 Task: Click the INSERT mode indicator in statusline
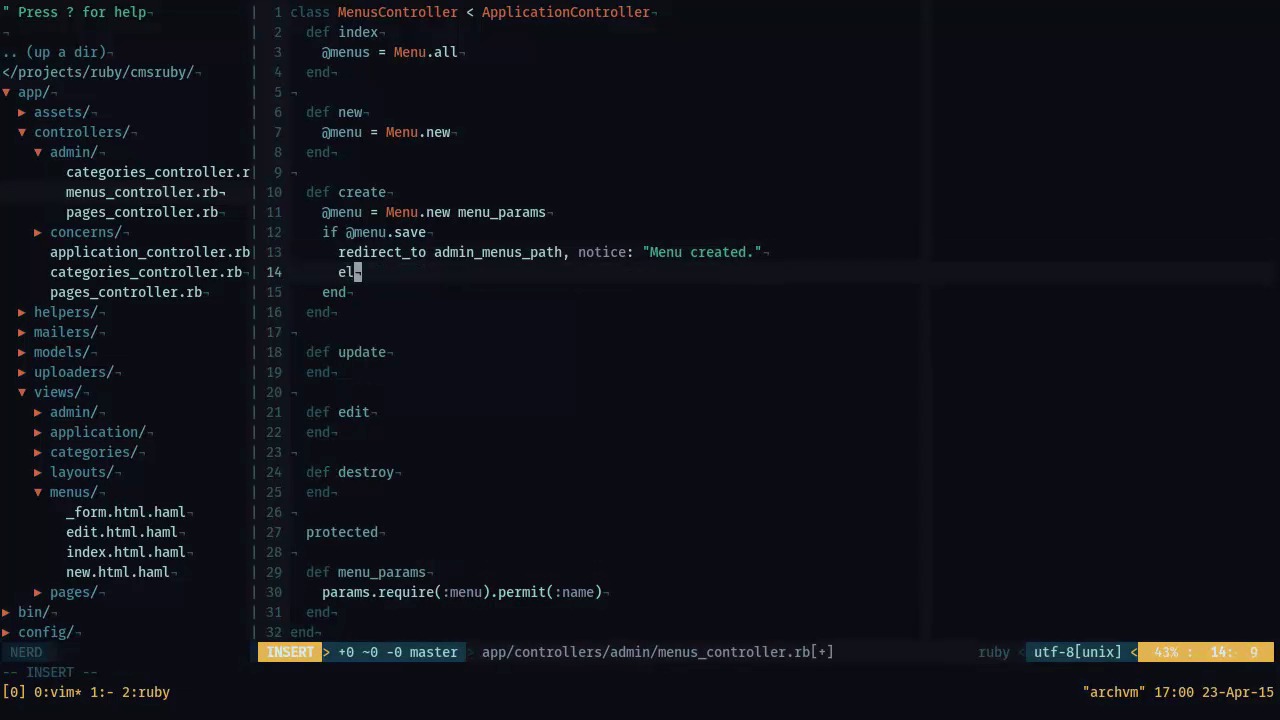(290, 652)
